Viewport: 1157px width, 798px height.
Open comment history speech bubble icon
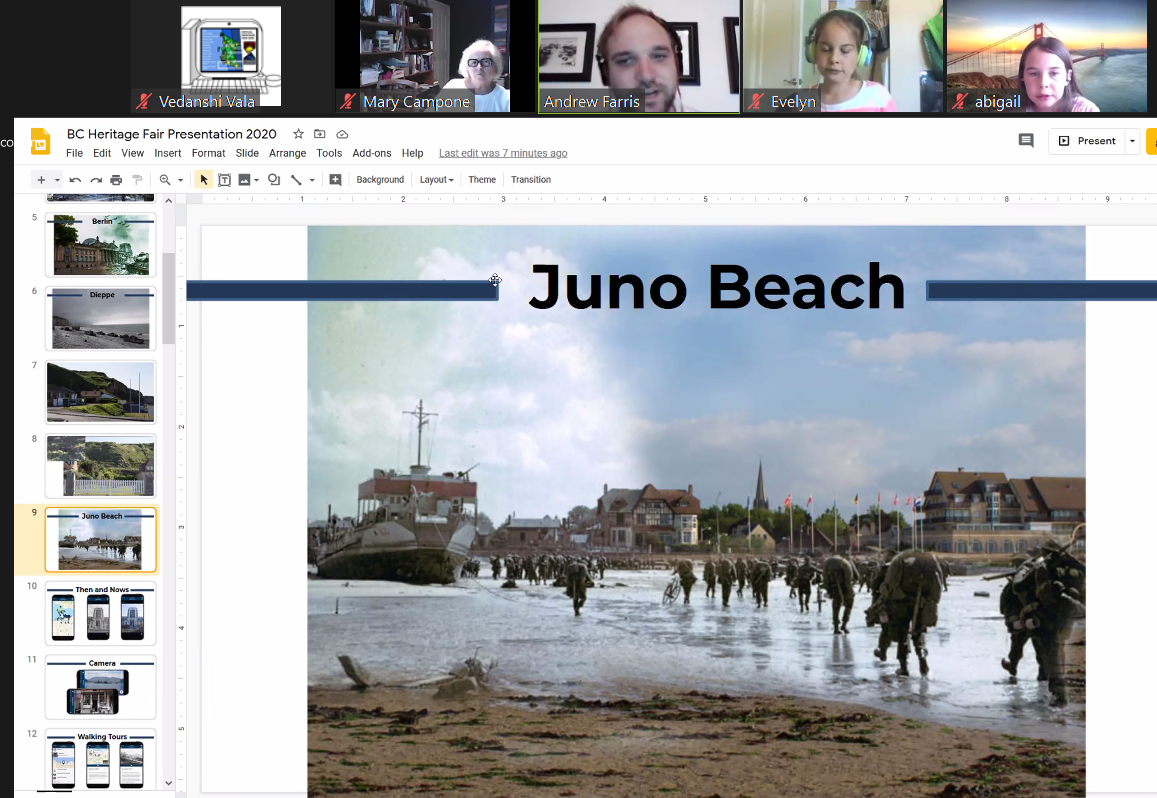point(1026,141)
